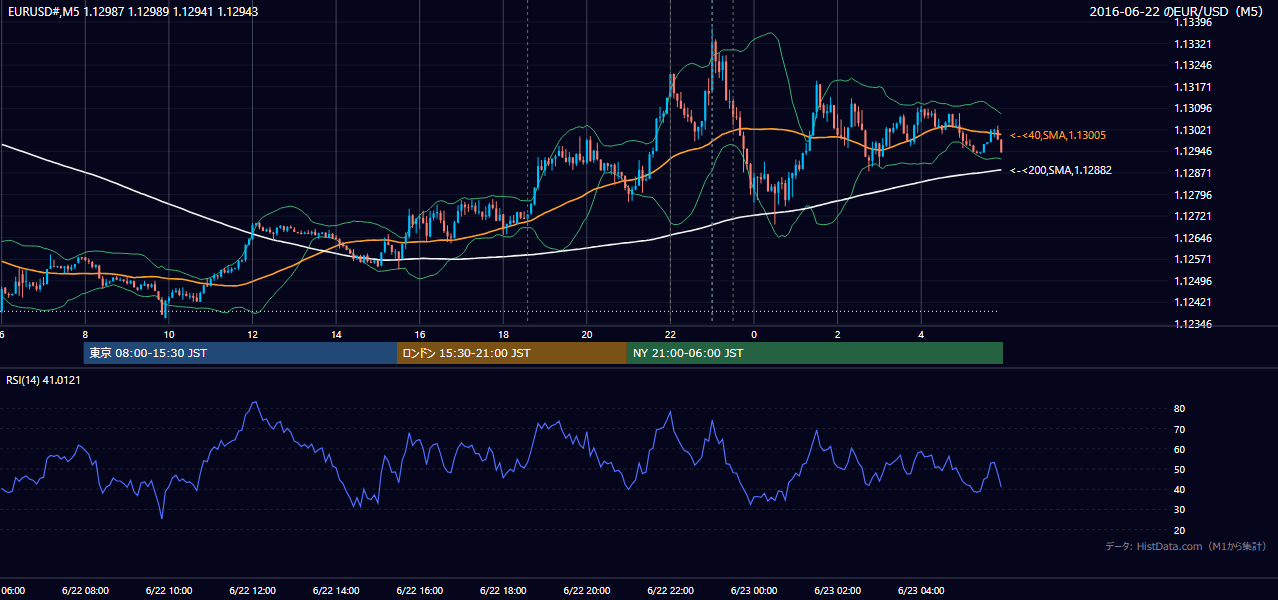Click price axis label 1.12721
Screen dimensions: 1278x600
point(1193,216)
